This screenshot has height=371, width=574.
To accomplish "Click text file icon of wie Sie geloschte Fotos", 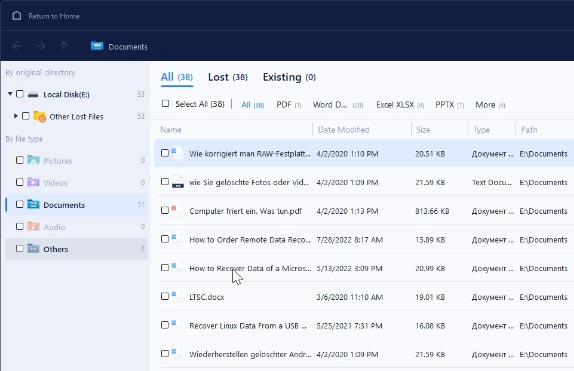I will pos(178,182).
